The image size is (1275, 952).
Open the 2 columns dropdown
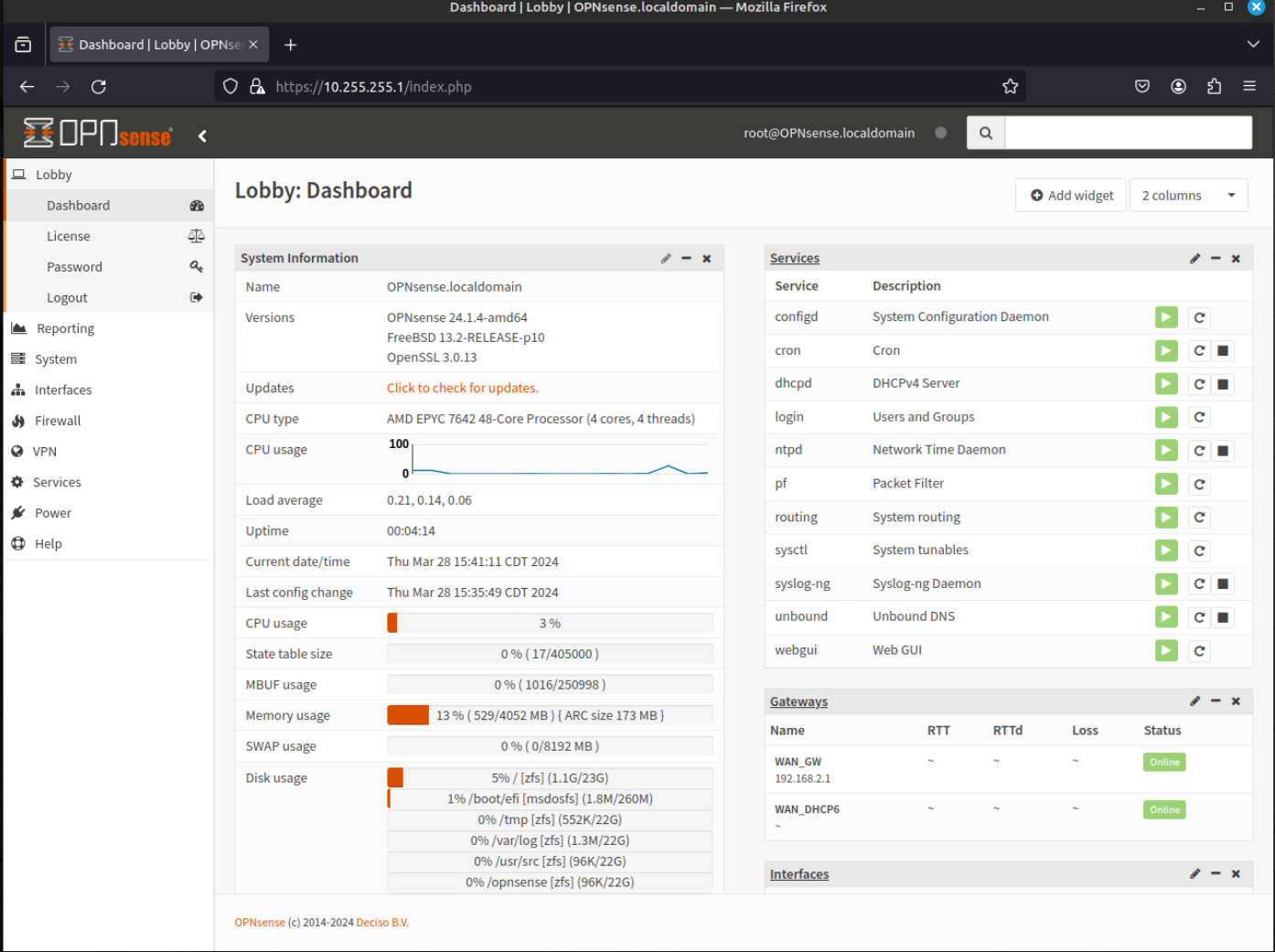1189,196
